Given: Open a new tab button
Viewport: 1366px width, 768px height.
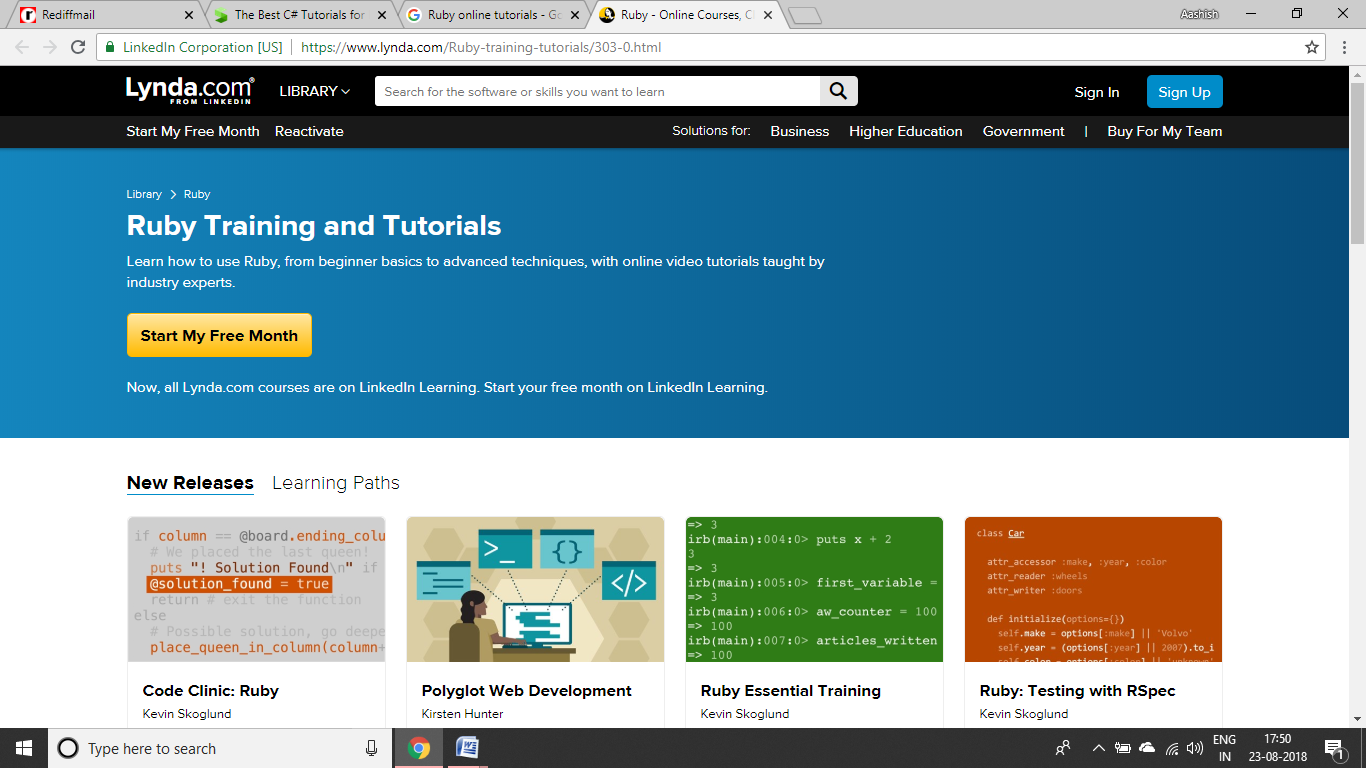Looking at the screenshot, I should click(x=805, y=15).
